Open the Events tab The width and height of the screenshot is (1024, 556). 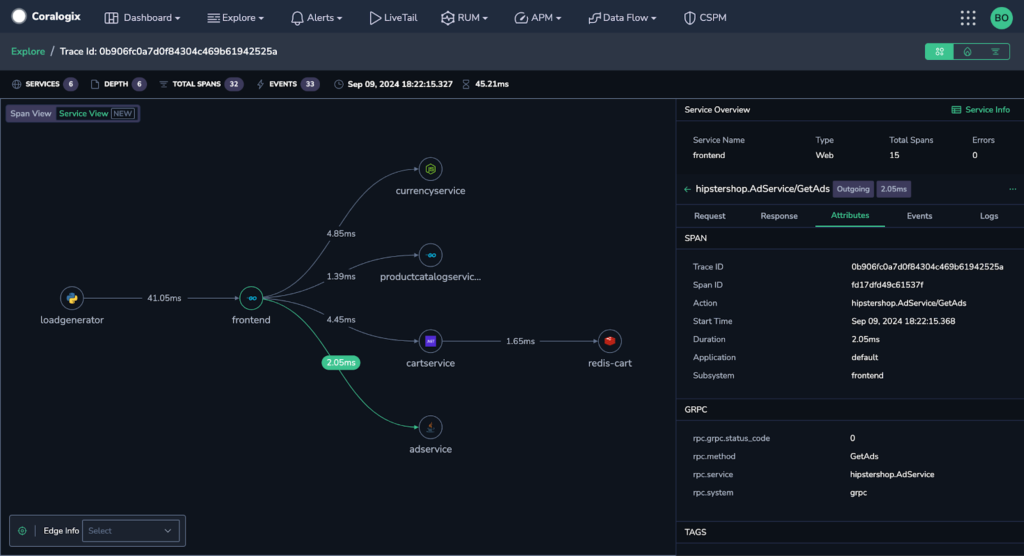919,216
